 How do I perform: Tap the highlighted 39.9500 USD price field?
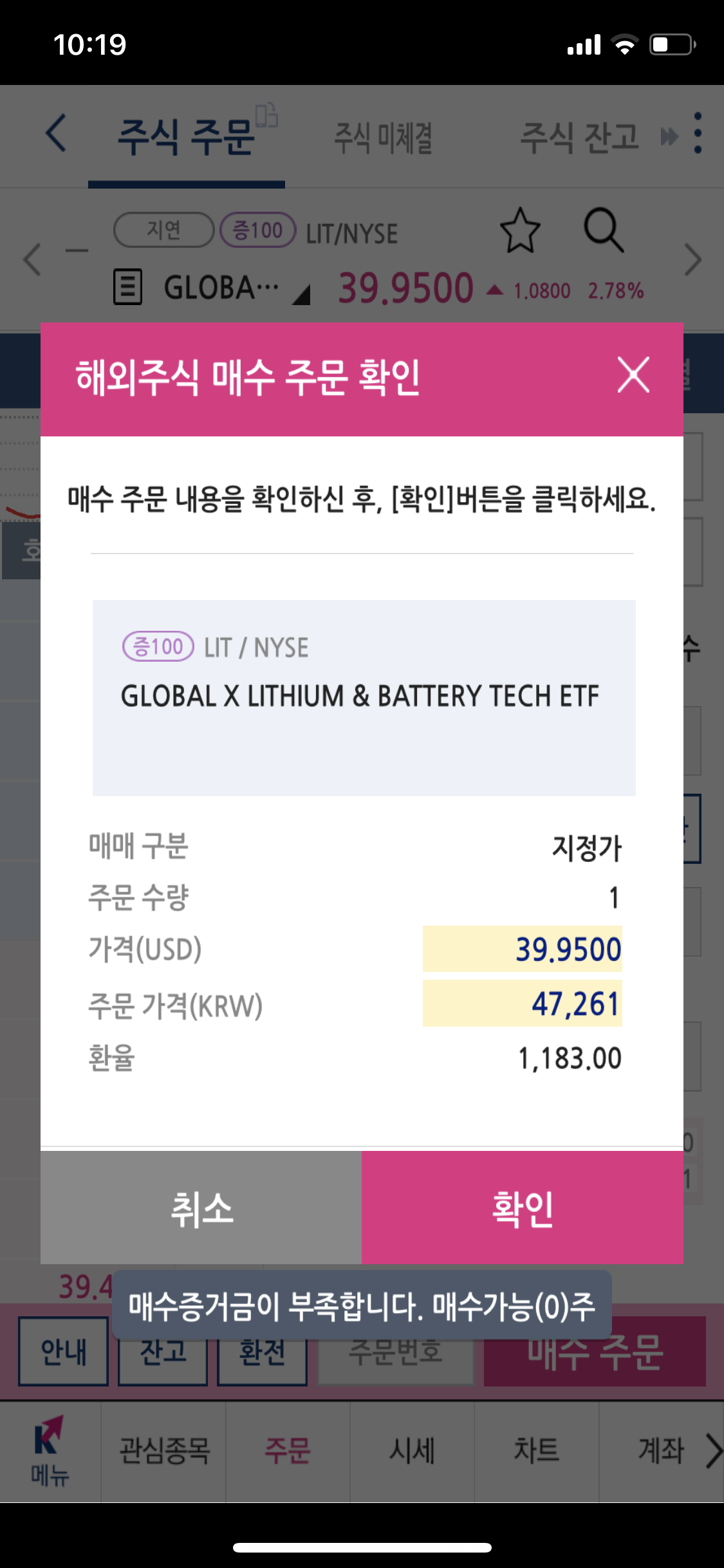point(522,949)
